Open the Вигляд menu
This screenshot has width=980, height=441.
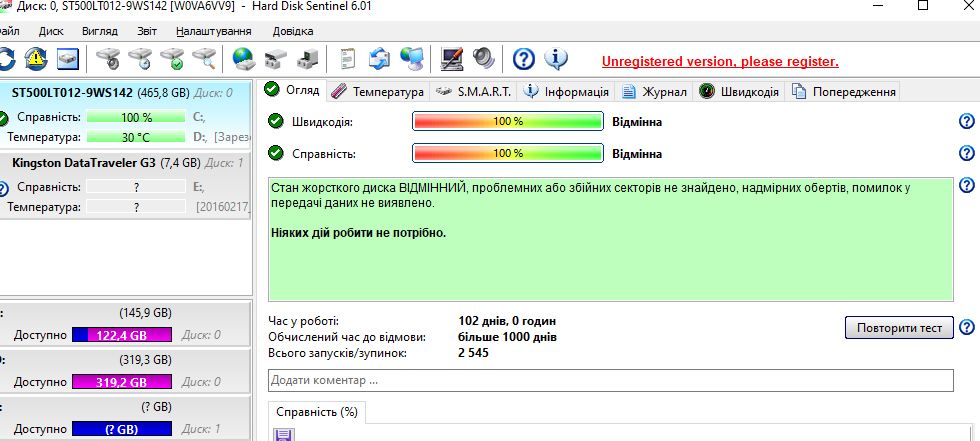click(99, 31)
